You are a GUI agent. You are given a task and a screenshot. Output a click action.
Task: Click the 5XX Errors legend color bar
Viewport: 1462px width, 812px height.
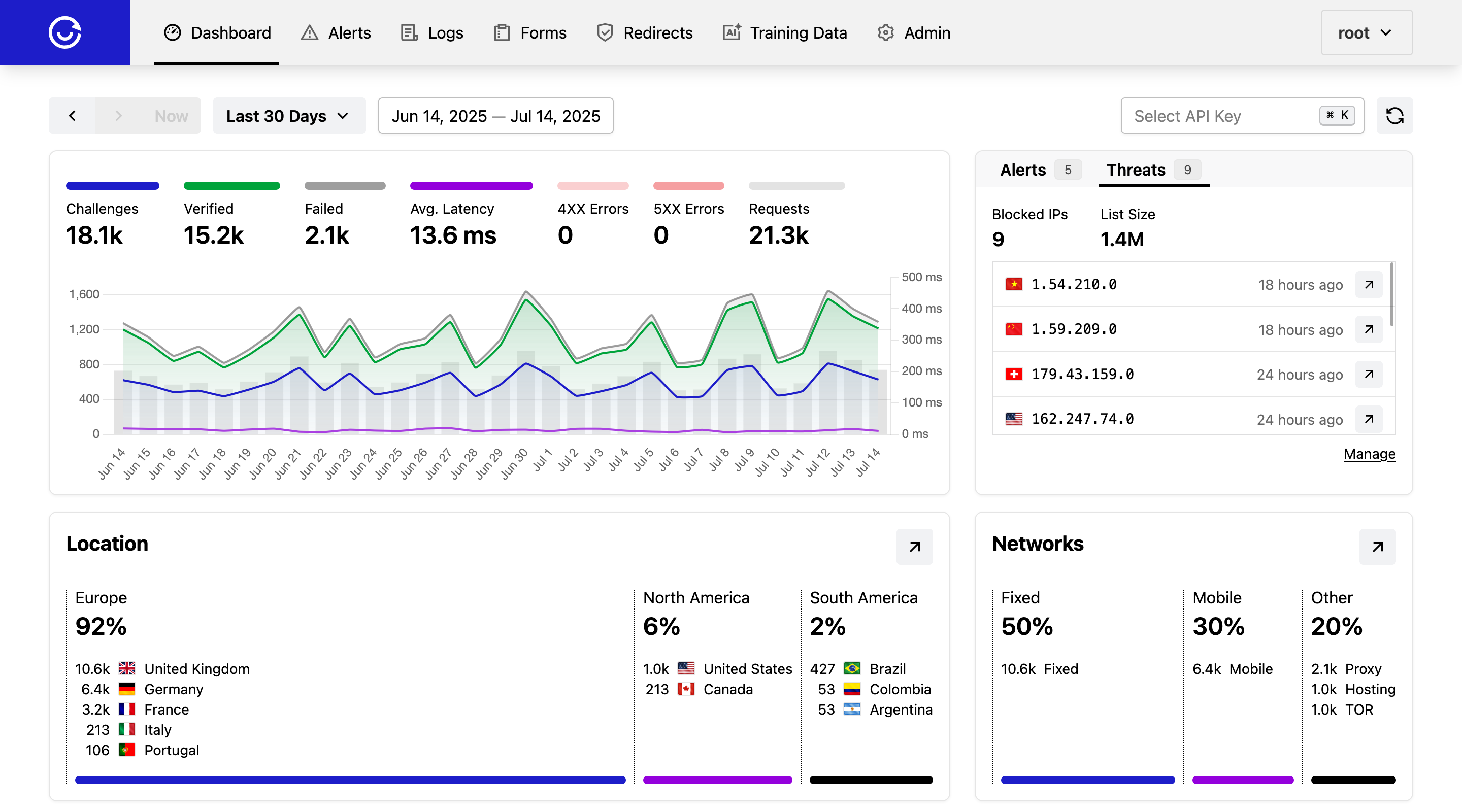click(x=688, y=186)
